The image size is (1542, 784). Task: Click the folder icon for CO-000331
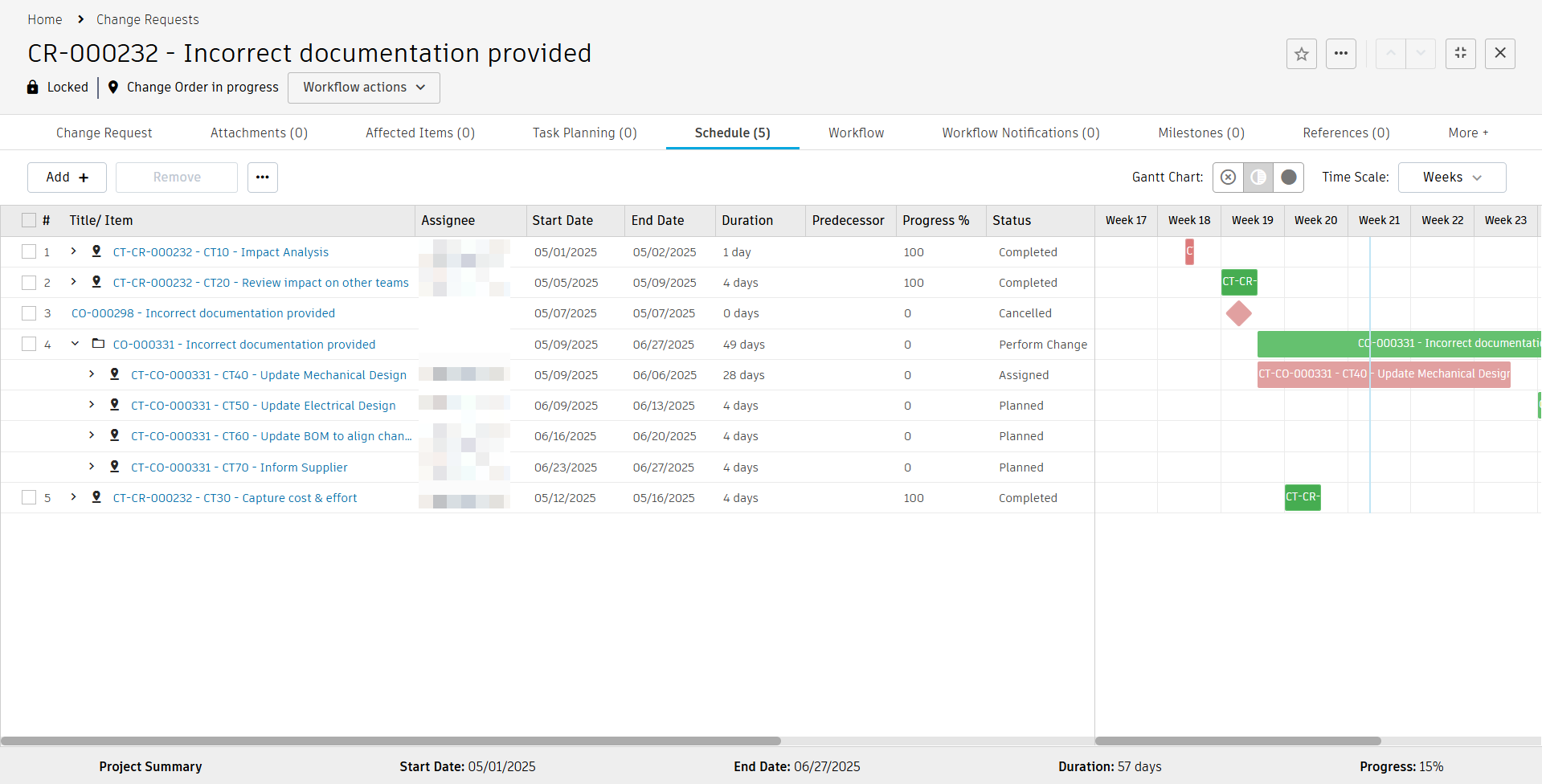(x=98, y=344)
